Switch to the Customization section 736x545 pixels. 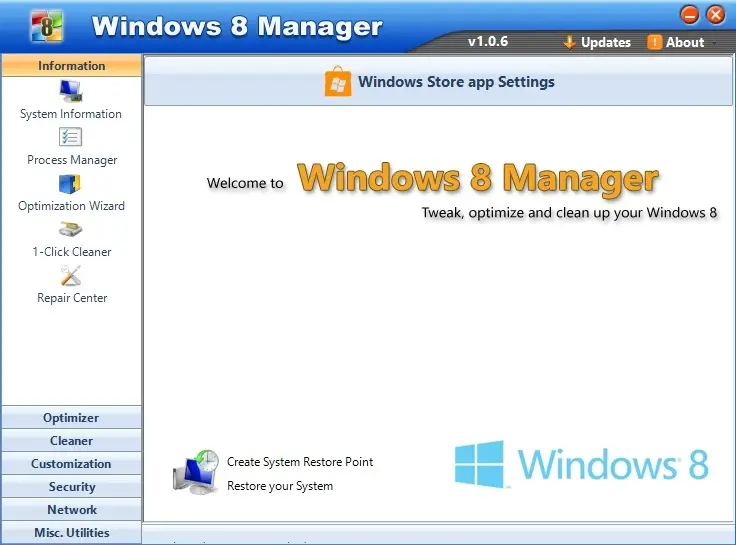[x=71, y=464]
